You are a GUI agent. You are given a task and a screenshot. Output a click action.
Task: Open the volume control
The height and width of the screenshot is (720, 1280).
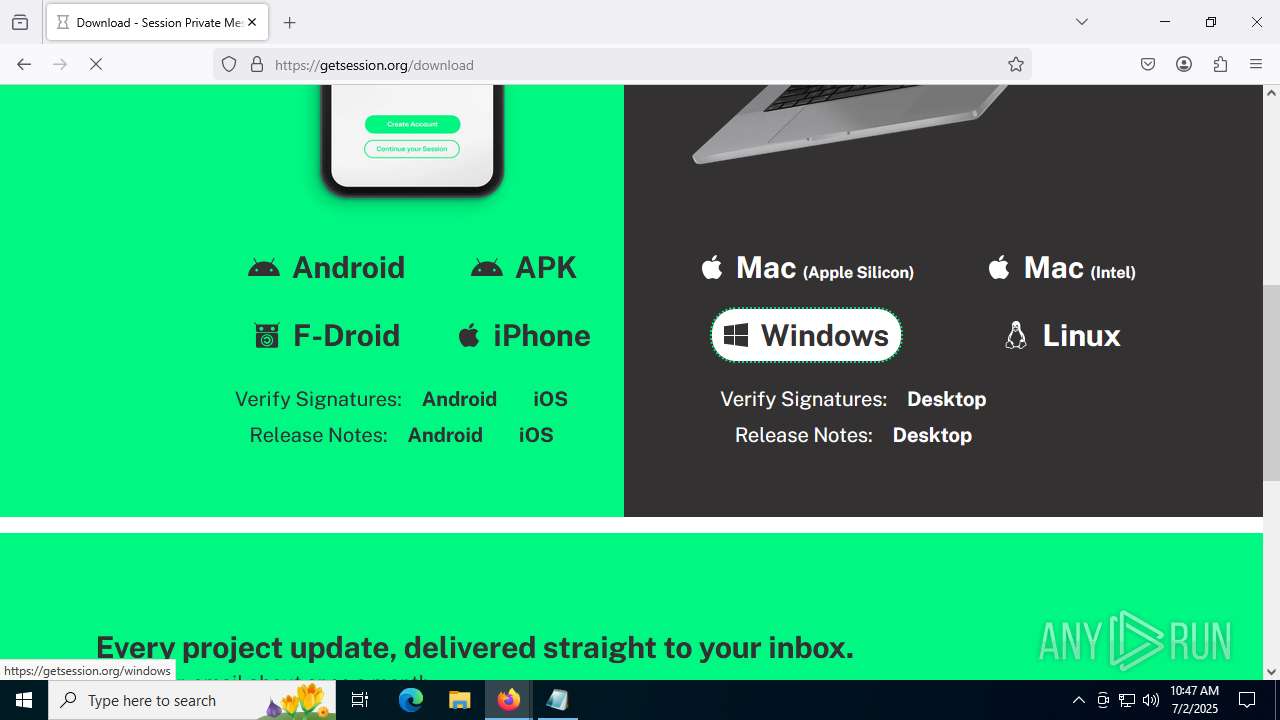(x=1151, y=700)
